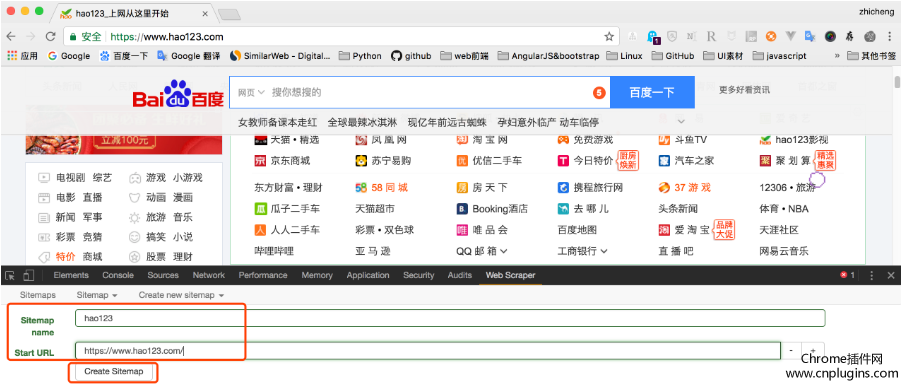Open the javascript bookmarks folder
903x386 pixels.
coord(780,56)
